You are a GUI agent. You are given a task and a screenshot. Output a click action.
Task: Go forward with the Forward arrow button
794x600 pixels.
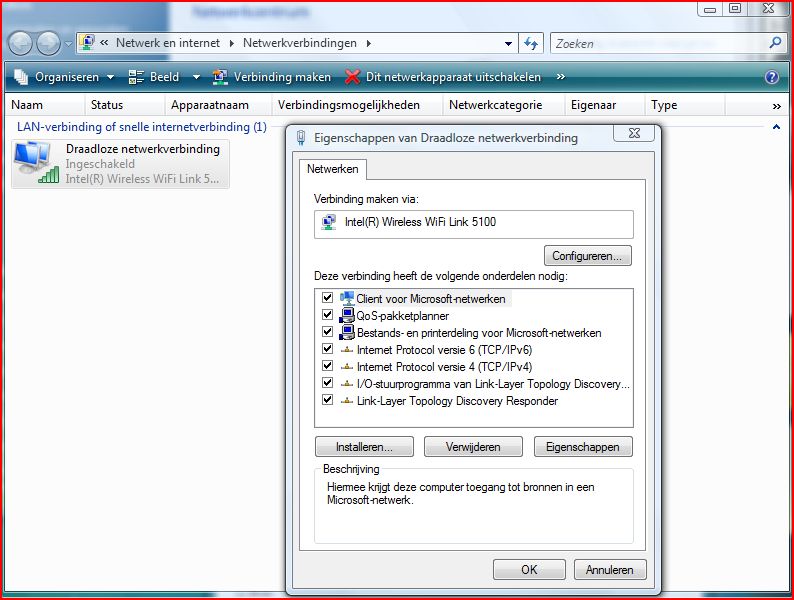point(49,44)
